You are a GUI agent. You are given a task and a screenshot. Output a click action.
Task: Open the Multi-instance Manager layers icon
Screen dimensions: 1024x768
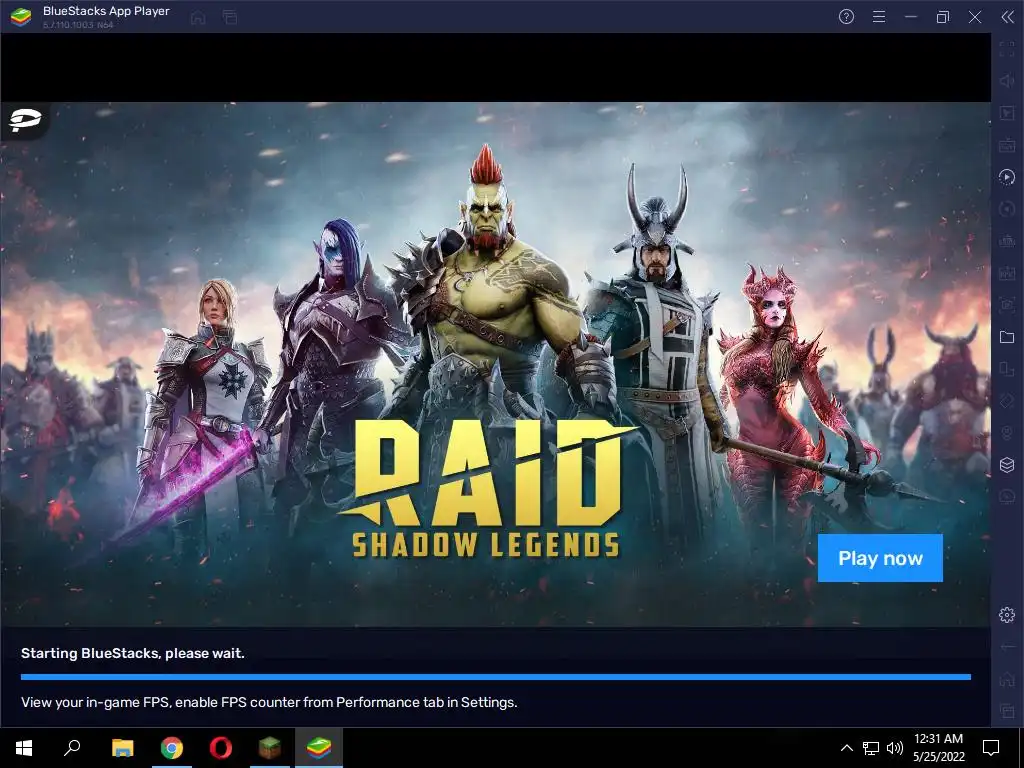(x=1007, y=464)
